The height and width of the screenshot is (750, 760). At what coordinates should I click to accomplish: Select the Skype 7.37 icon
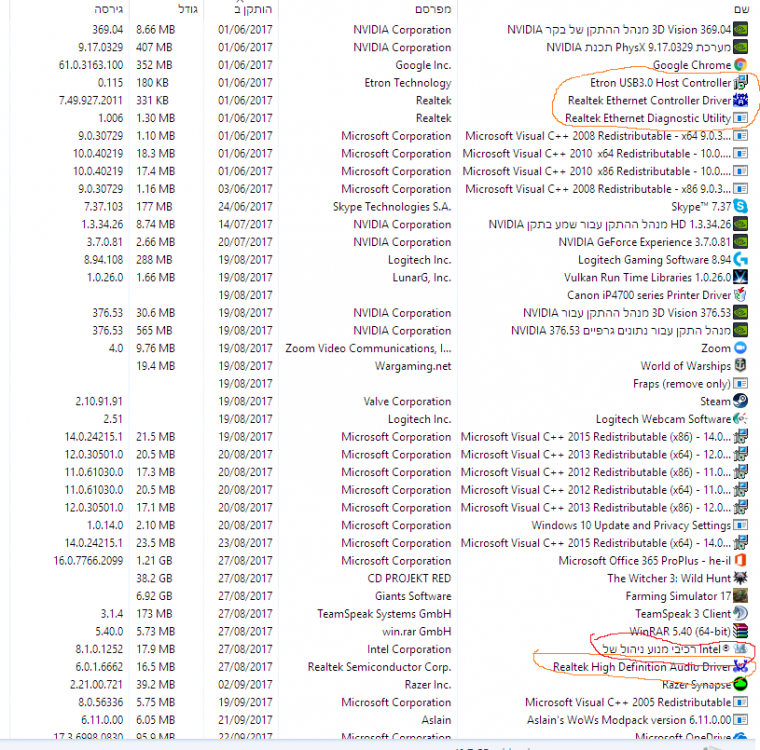[740, 206]
